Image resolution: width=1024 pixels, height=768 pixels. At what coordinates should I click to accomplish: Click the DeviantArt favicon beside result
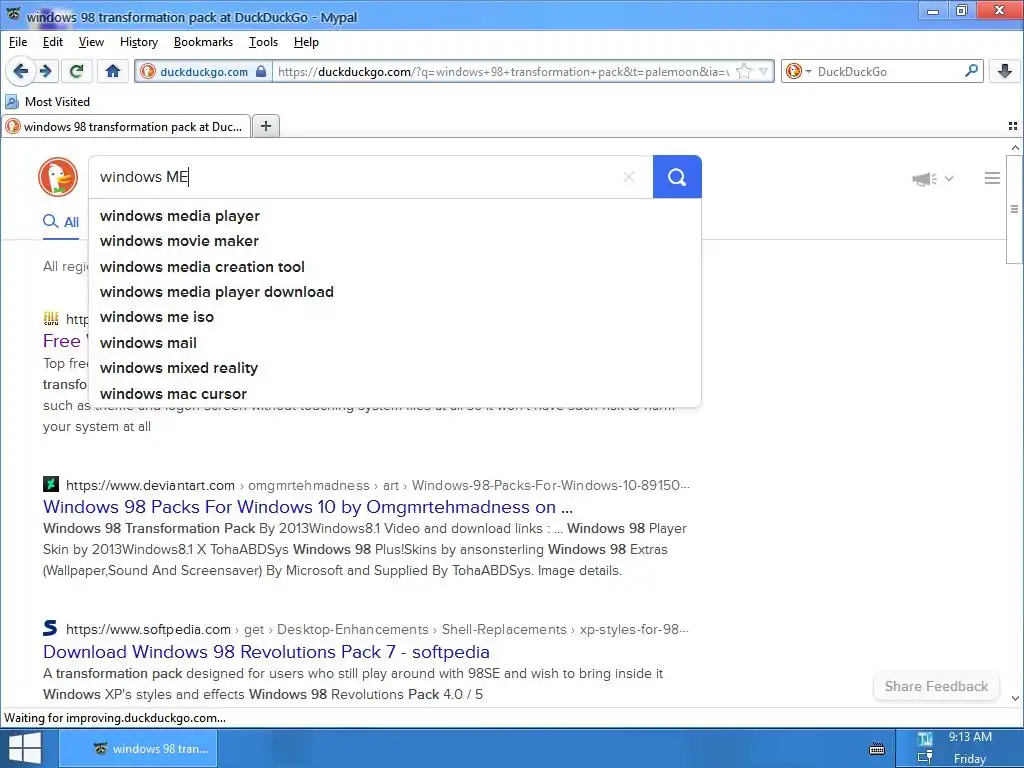point(51,484)
